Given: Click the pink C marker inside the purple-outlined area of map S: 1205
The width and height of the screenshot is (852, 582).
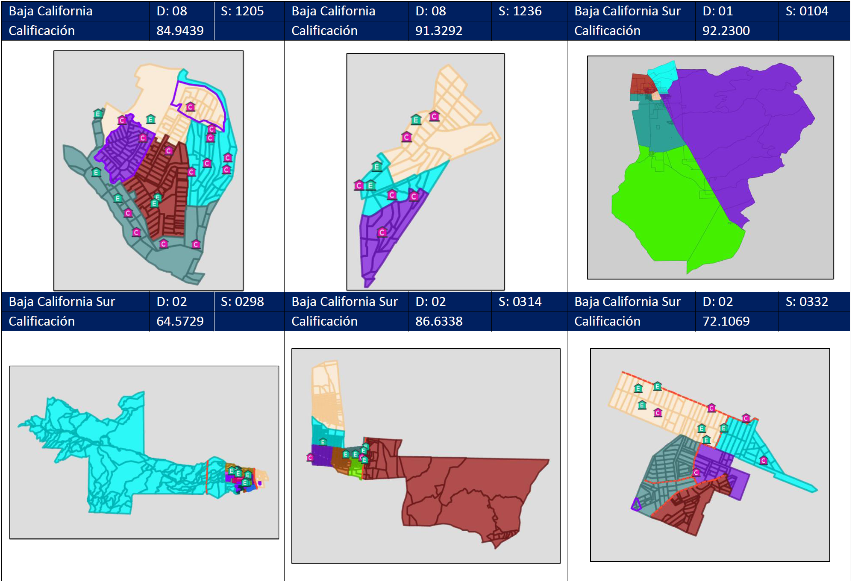Looking at the screenshot, I should point(190,106).
